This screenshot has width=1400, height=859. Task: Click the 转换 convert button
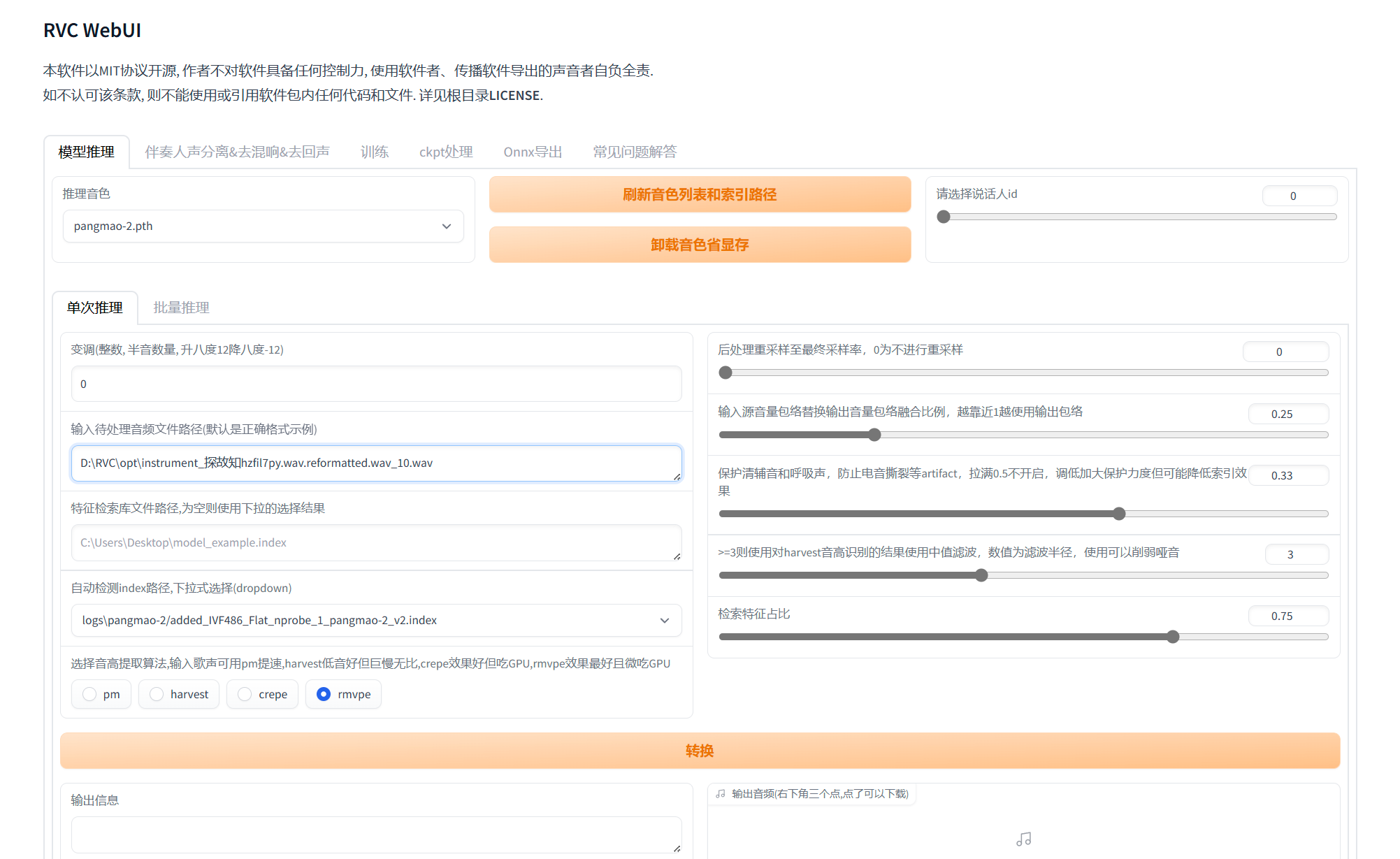[x=700, y=751]
